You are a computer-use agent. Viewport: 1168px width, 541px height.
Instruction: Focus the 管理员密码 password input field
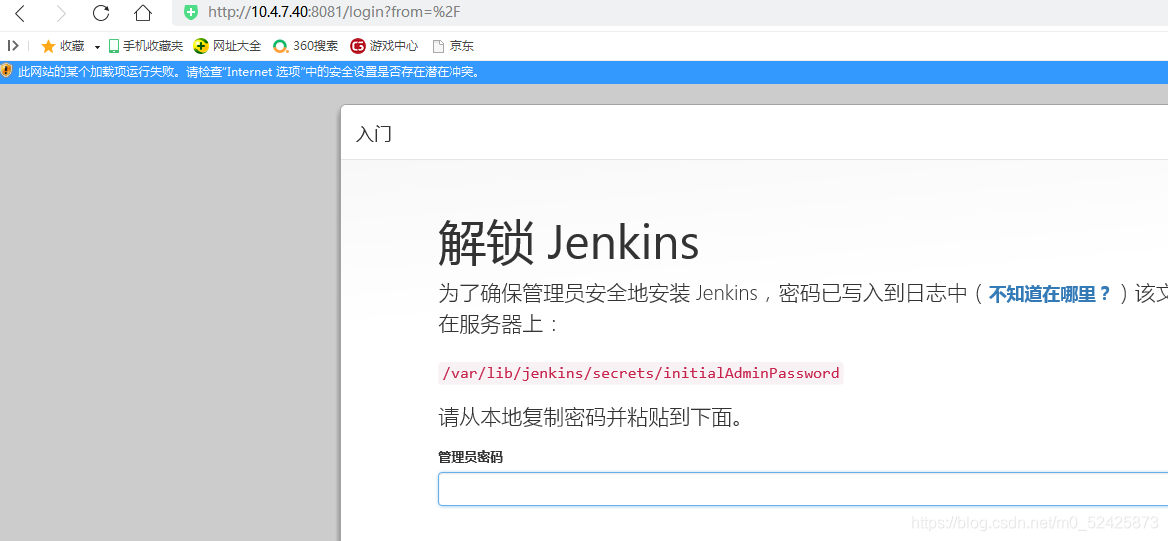click(x=803, y=489)
